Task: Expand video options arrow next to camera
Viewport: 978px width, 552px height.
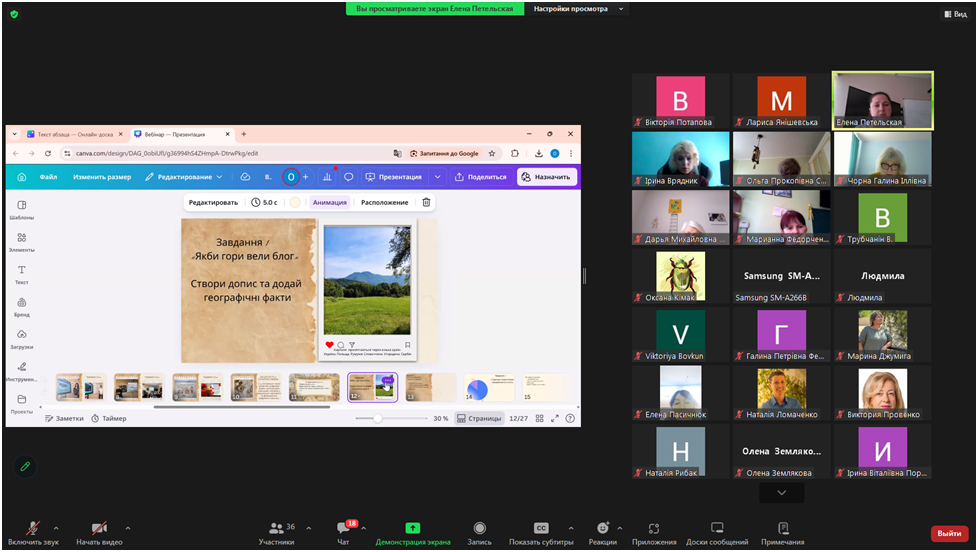Action: click(128, 528)
